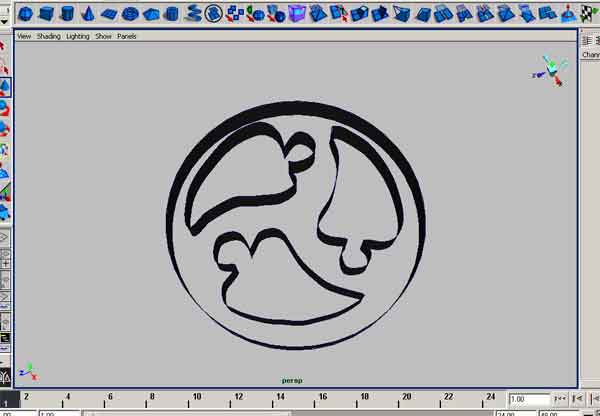This screenshot has width=600, height=416.
Task: Create a polygon plane from the shelf
Action: point(109,14)
